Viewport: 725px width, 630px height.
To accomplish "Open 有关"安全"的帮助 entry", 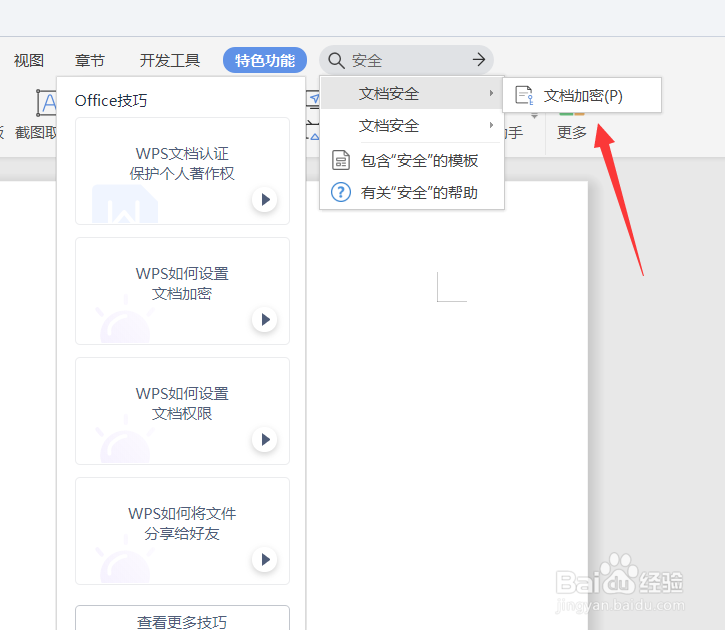I will click(x=412, y=192).
